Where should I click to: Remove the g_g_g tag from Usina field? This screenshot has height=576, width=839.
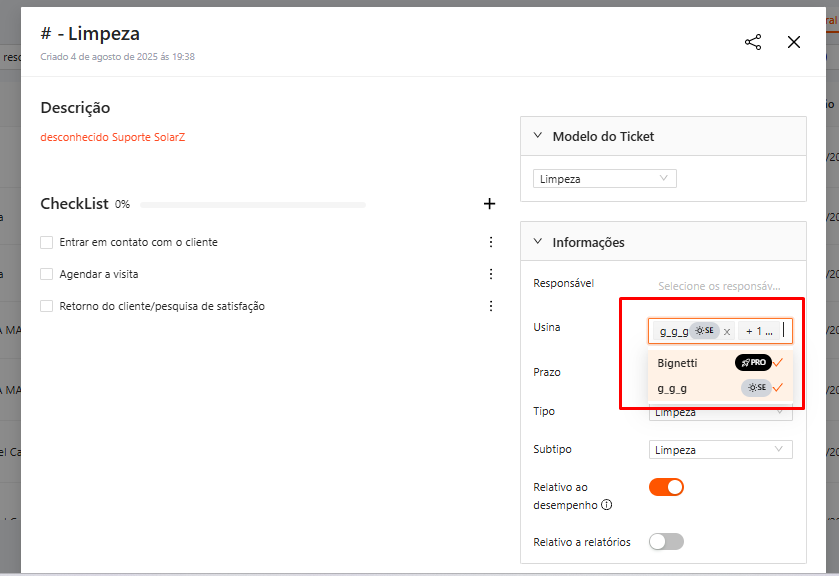pos(727,331)
